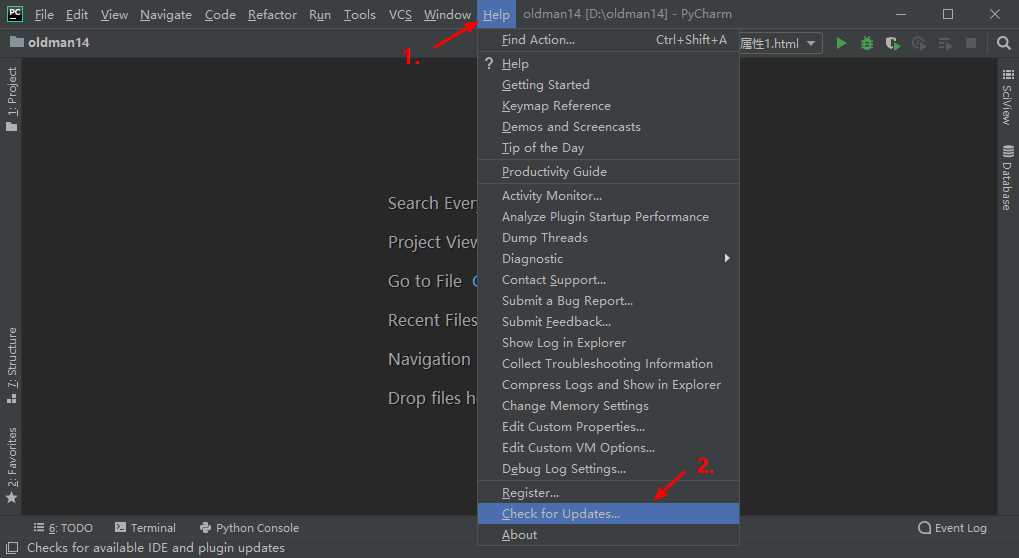The width and height of the screenshot is (1019, 558).
Task: Open the Terminal tool window
Action: [x=145, y=527]
